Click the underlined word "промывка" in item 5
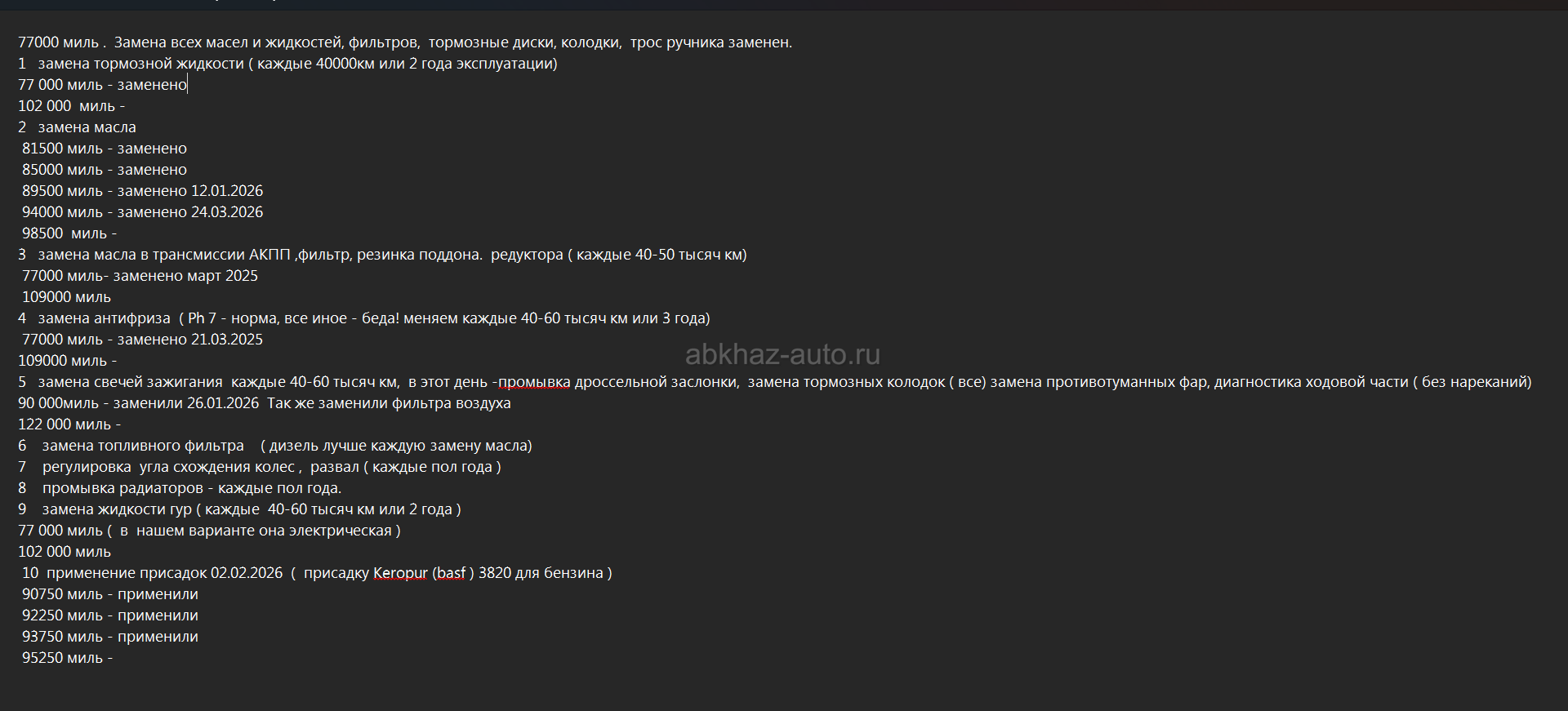1568x711 pixels. pos(534,382)
